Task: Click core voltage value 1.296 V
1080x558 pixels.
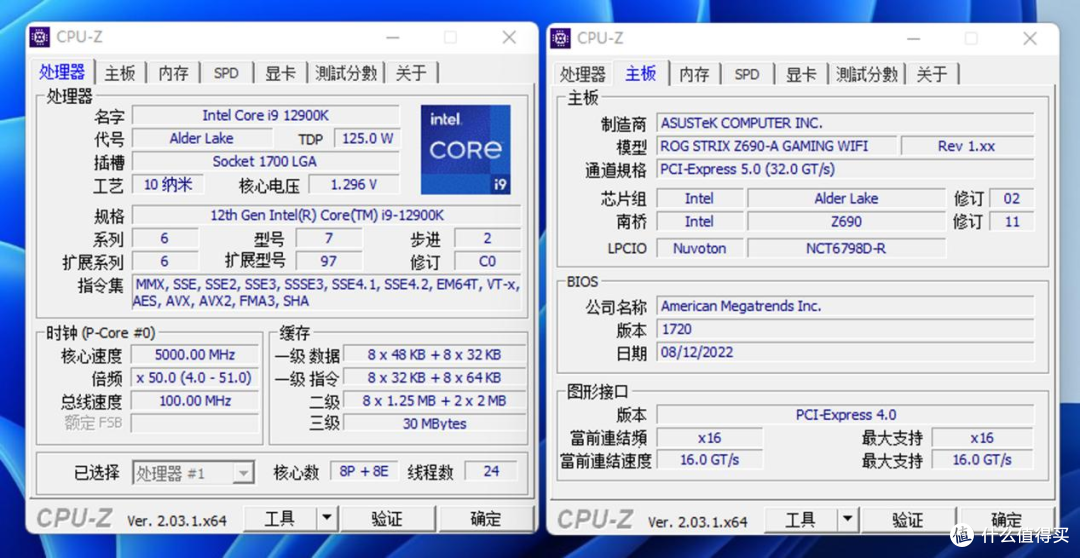Action: (354, 184)
